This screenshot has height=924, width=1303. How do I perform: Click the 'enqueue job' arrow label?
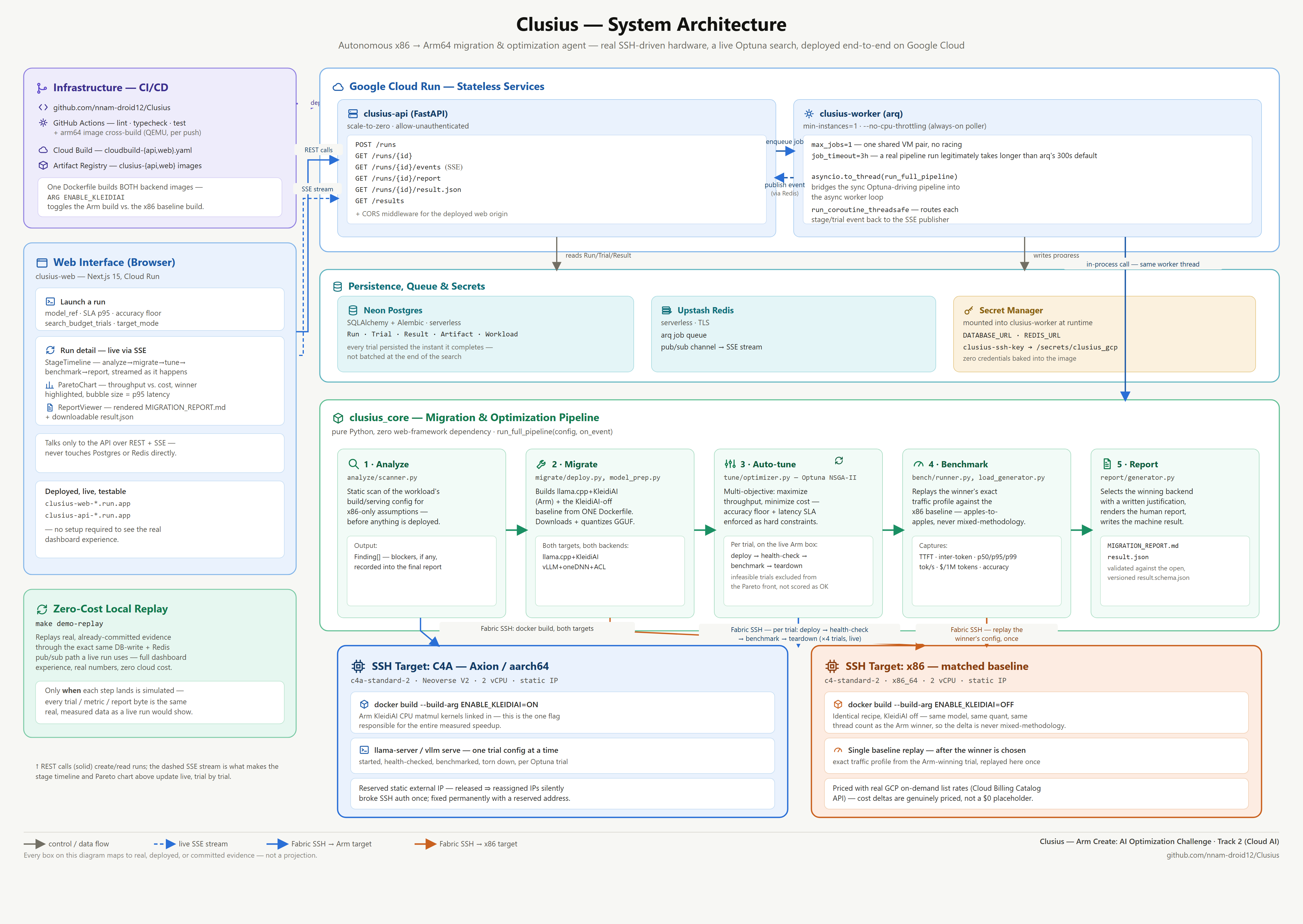click(785, 142)
